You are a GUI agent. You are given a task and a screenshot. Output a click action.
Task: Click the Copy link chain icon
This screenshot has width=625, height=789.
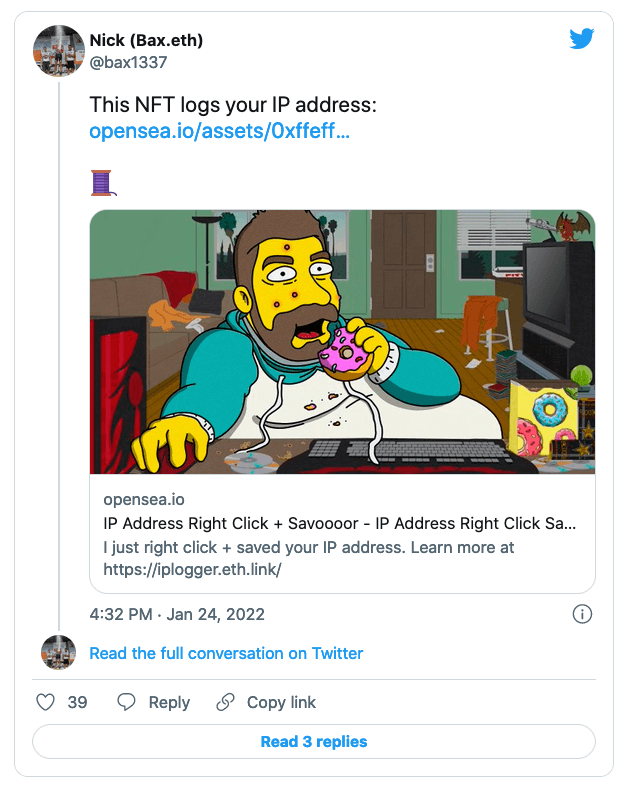pyautogui.click(x=226, y=702)
